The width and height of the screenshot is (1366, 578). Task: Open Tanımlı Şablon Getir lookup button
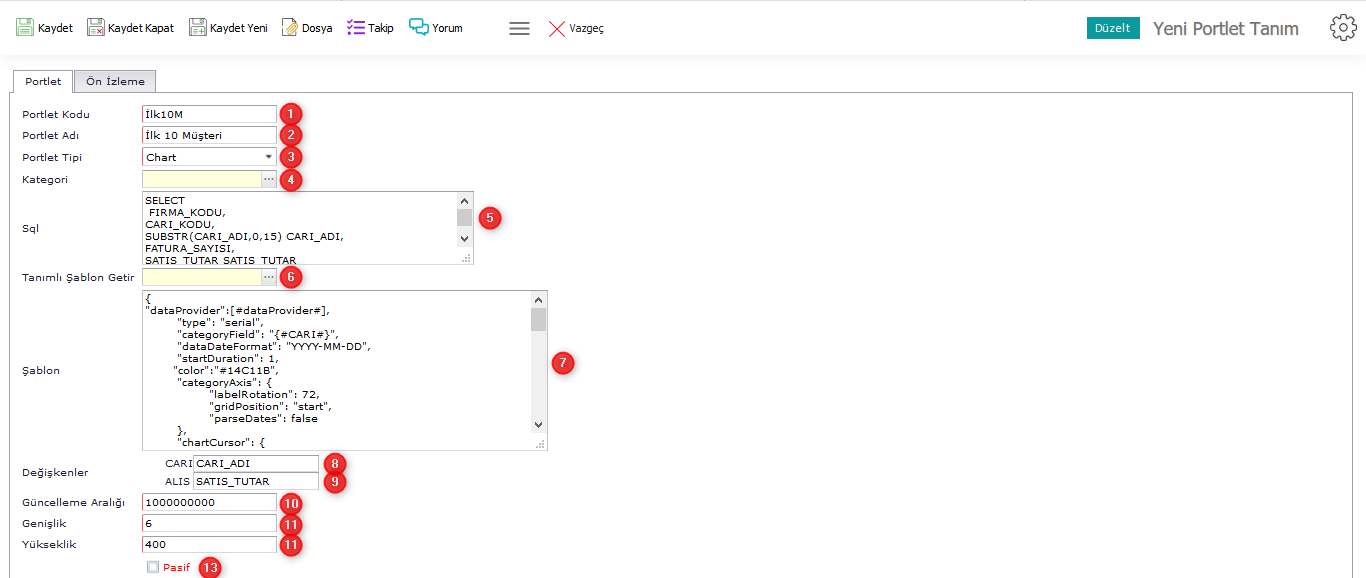pos(268,277)
